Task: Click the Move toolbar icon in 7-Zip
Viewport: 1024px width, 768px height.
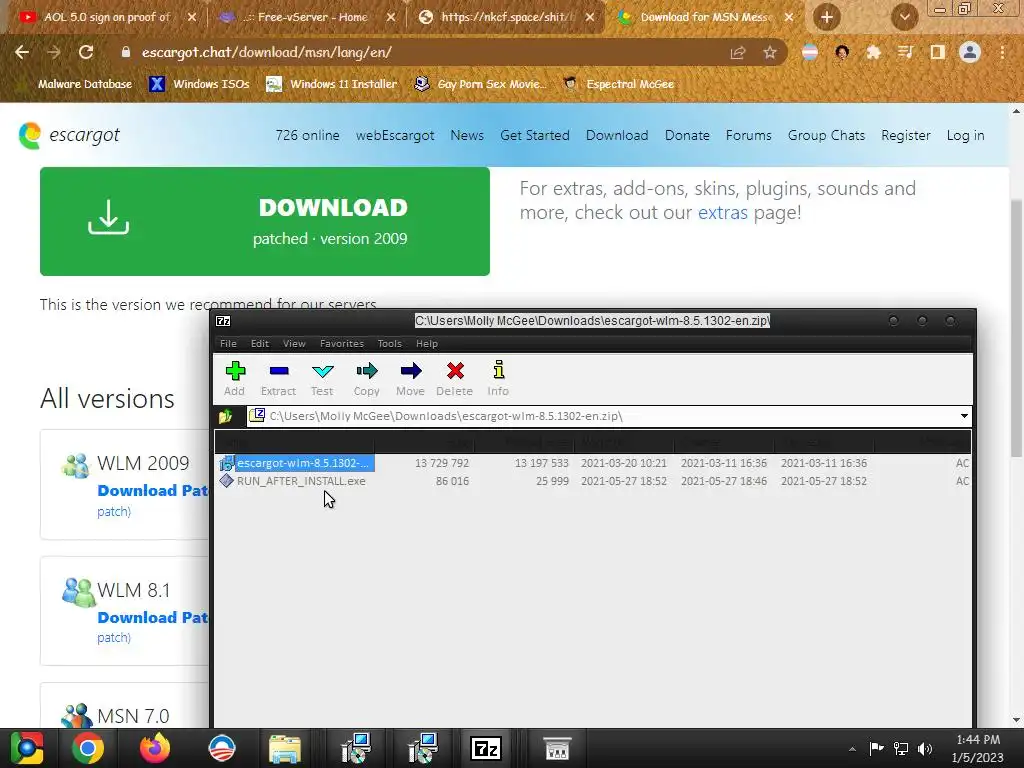Action: pyautogui.click(x=410, y=379)
